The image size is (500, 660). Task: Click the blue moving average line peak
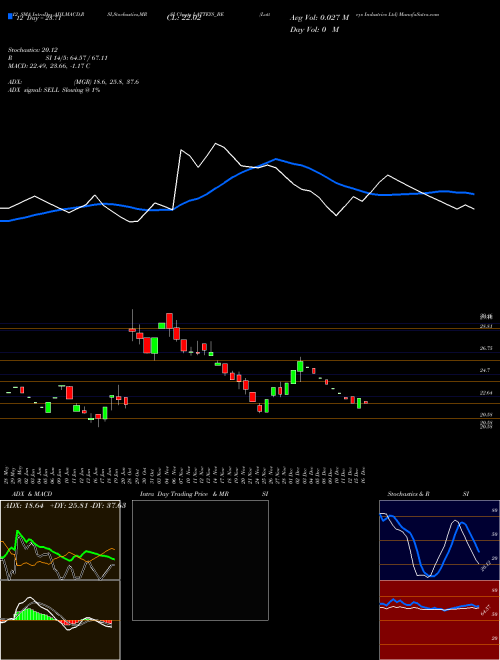(x=276, y=159)
